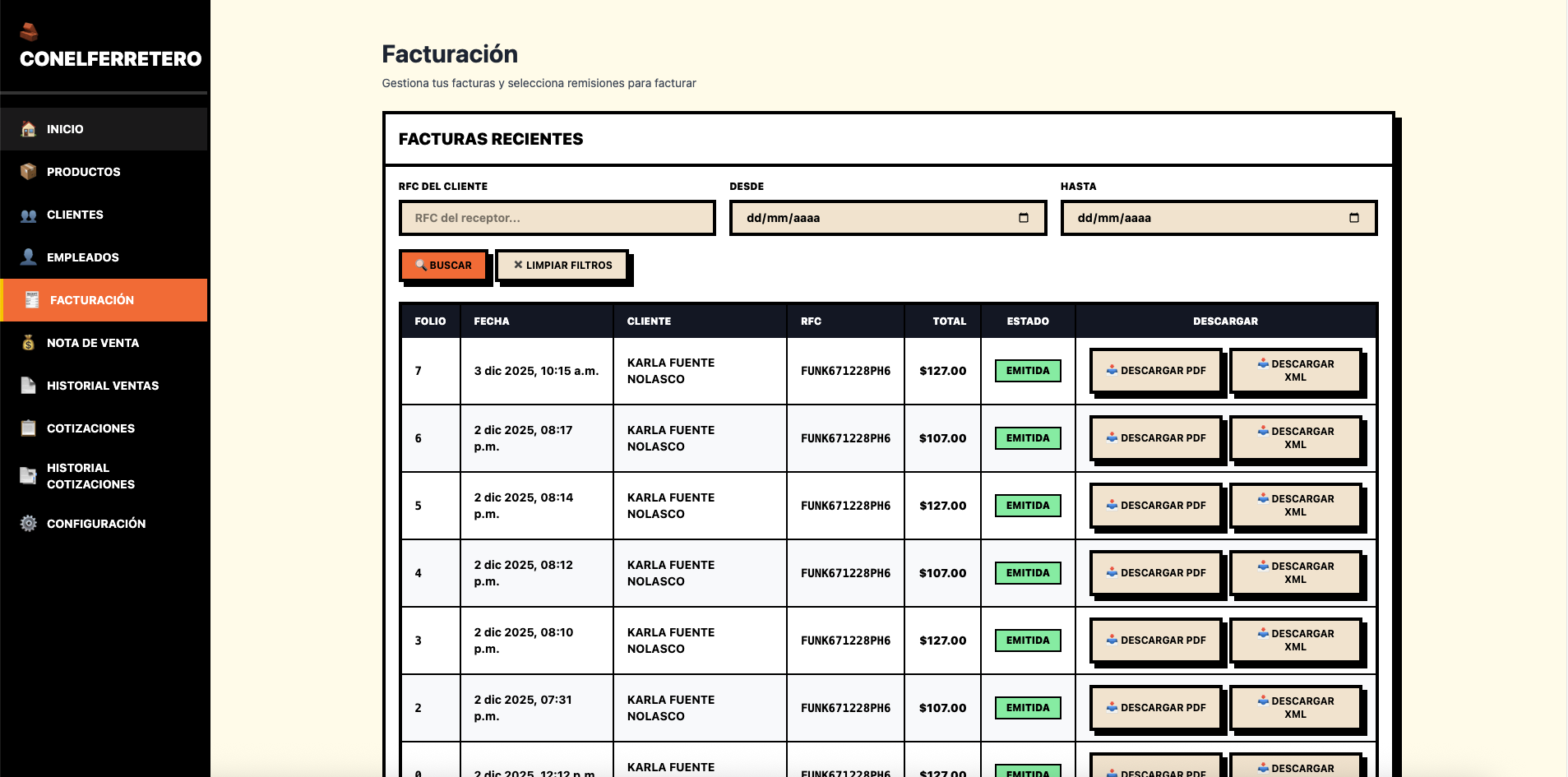Focus the RFC del receptor input field

pos(557,218)
